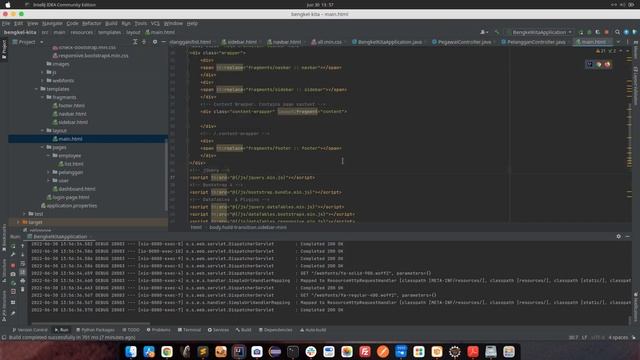
Task: Open the Terminal tool window button
Action: coord(189,330)
